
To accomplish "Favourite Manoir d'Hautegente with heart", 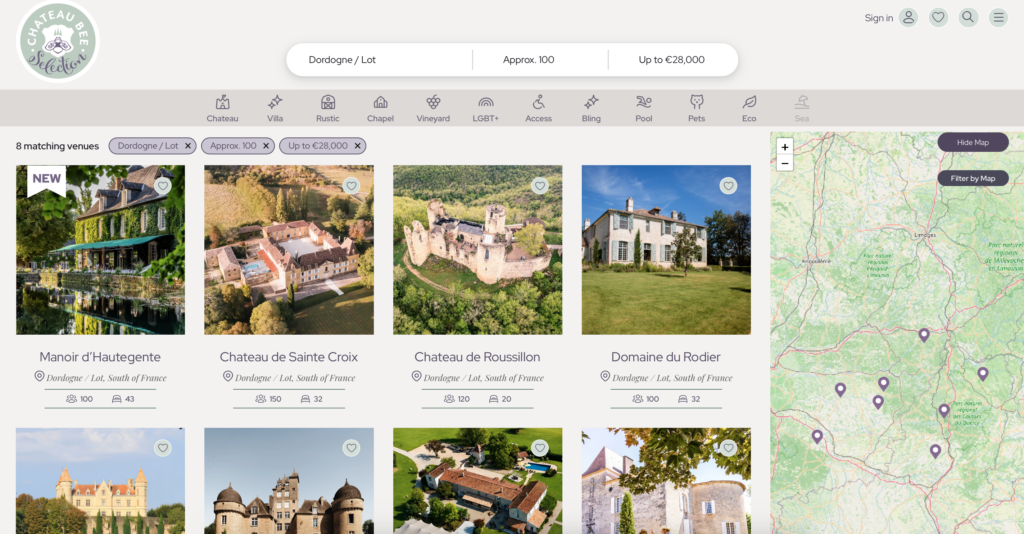I will pyautogui.click(x=163, y=186).
